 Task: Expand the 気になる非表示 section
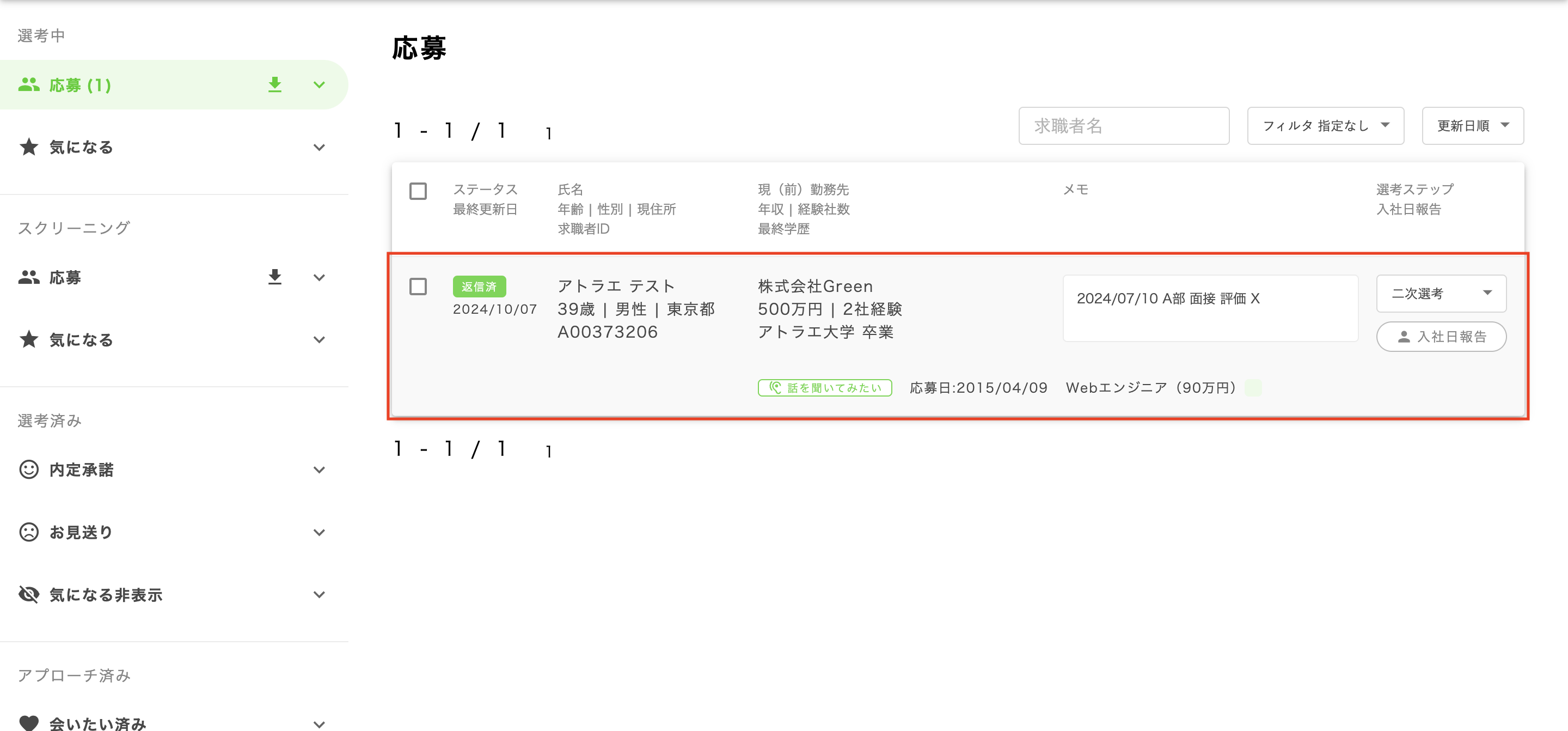[x=319, y=594]
